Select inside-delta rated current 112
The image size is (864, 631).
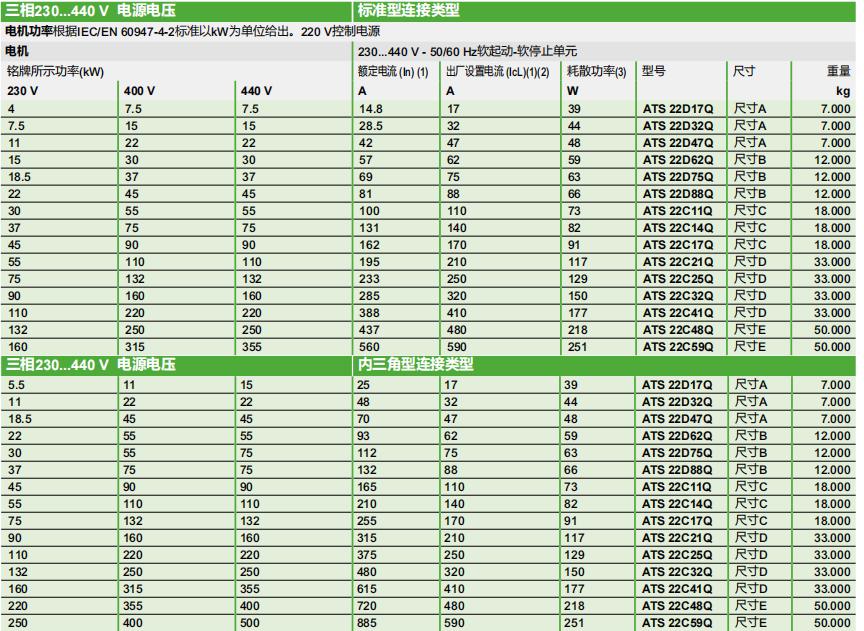pos(367,454)
